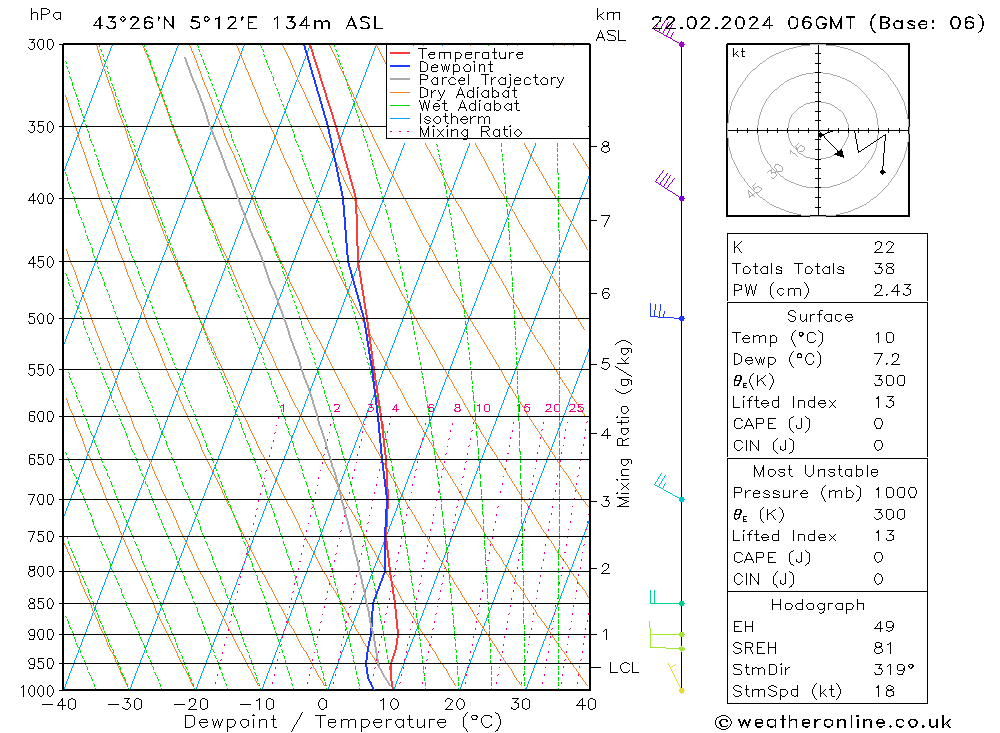
Task: Click the '500' pressure level label
Action: tap(42, 318)
